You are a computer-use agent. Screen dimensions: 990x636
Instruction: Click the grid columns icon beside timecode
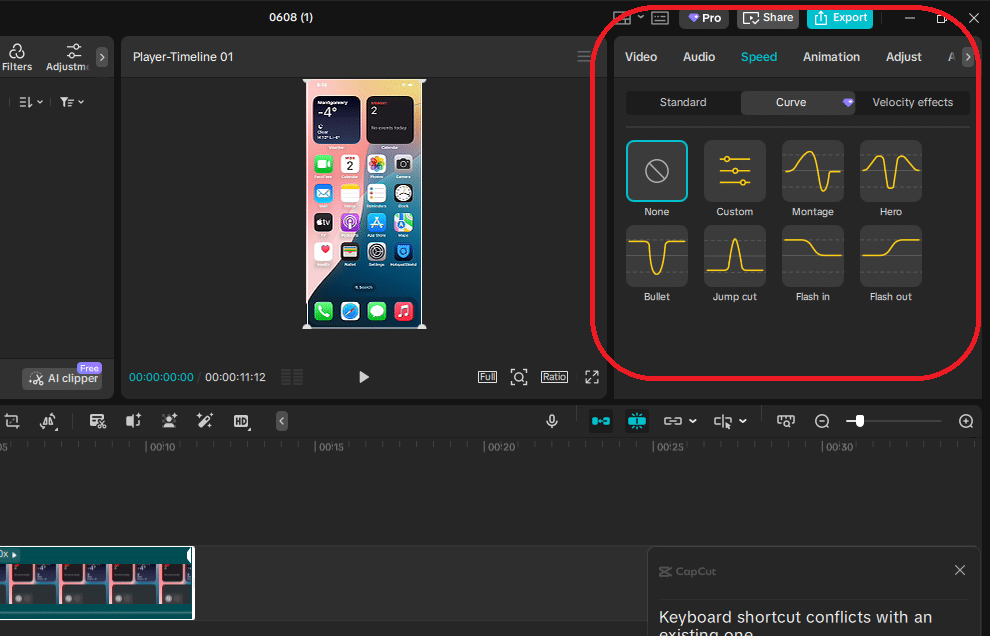pos(292,377)
